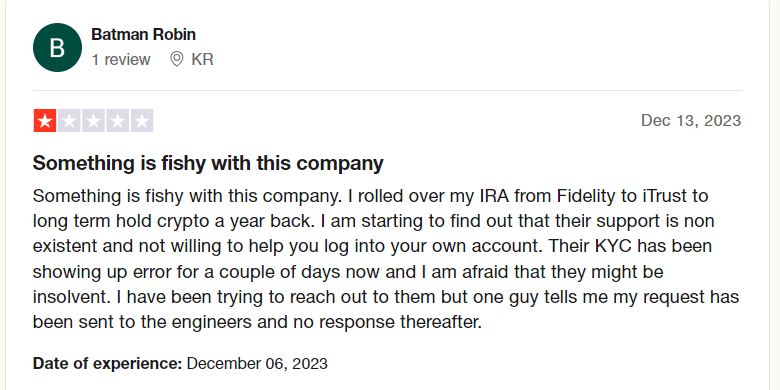Click the '1 review' count text
Viewport: 780px width, 390px height.
[121, 60]
